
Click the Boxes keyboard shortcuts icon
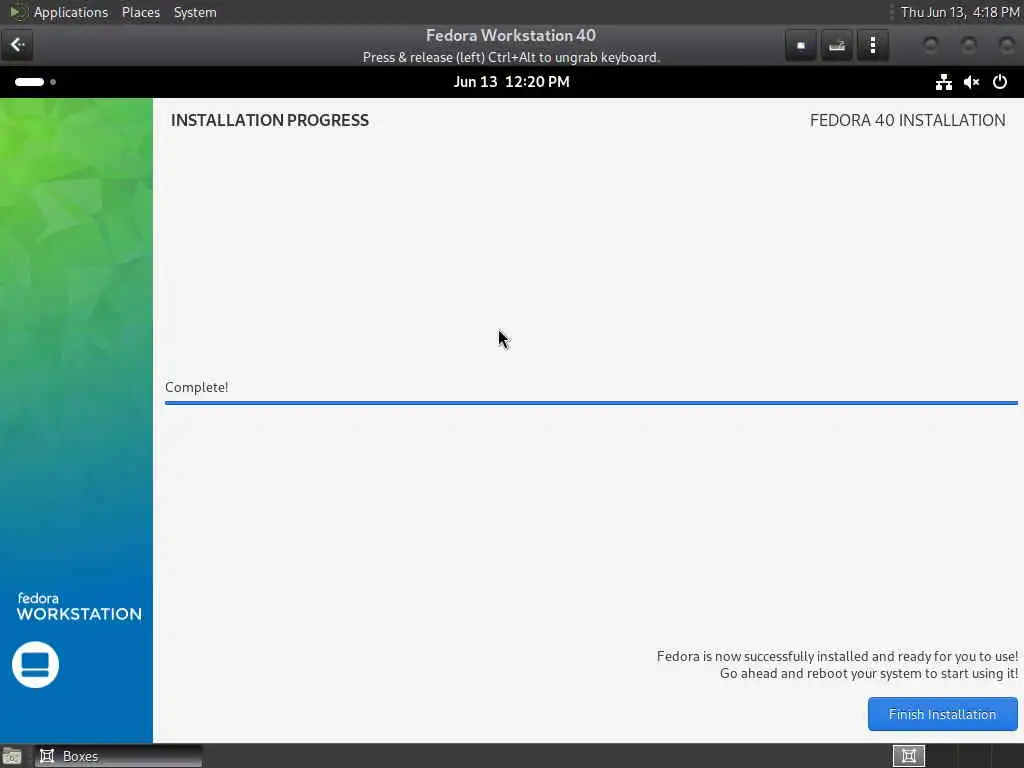click(x=837, y=45)
